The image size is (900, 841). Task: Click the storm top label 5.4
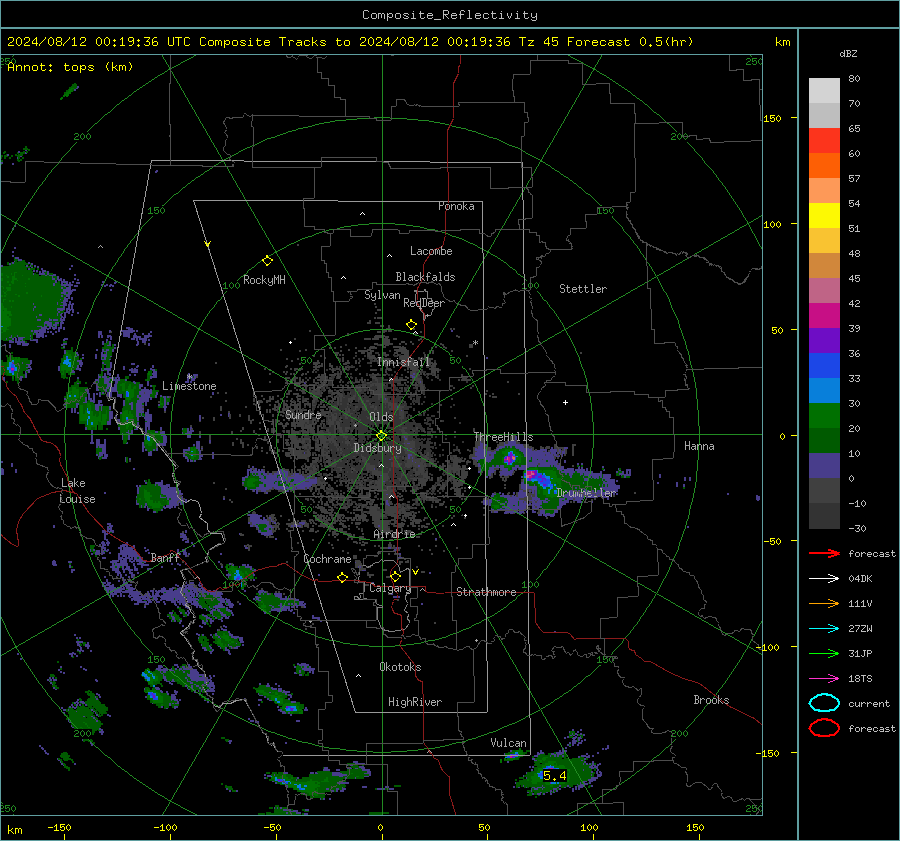coord(554,776)
